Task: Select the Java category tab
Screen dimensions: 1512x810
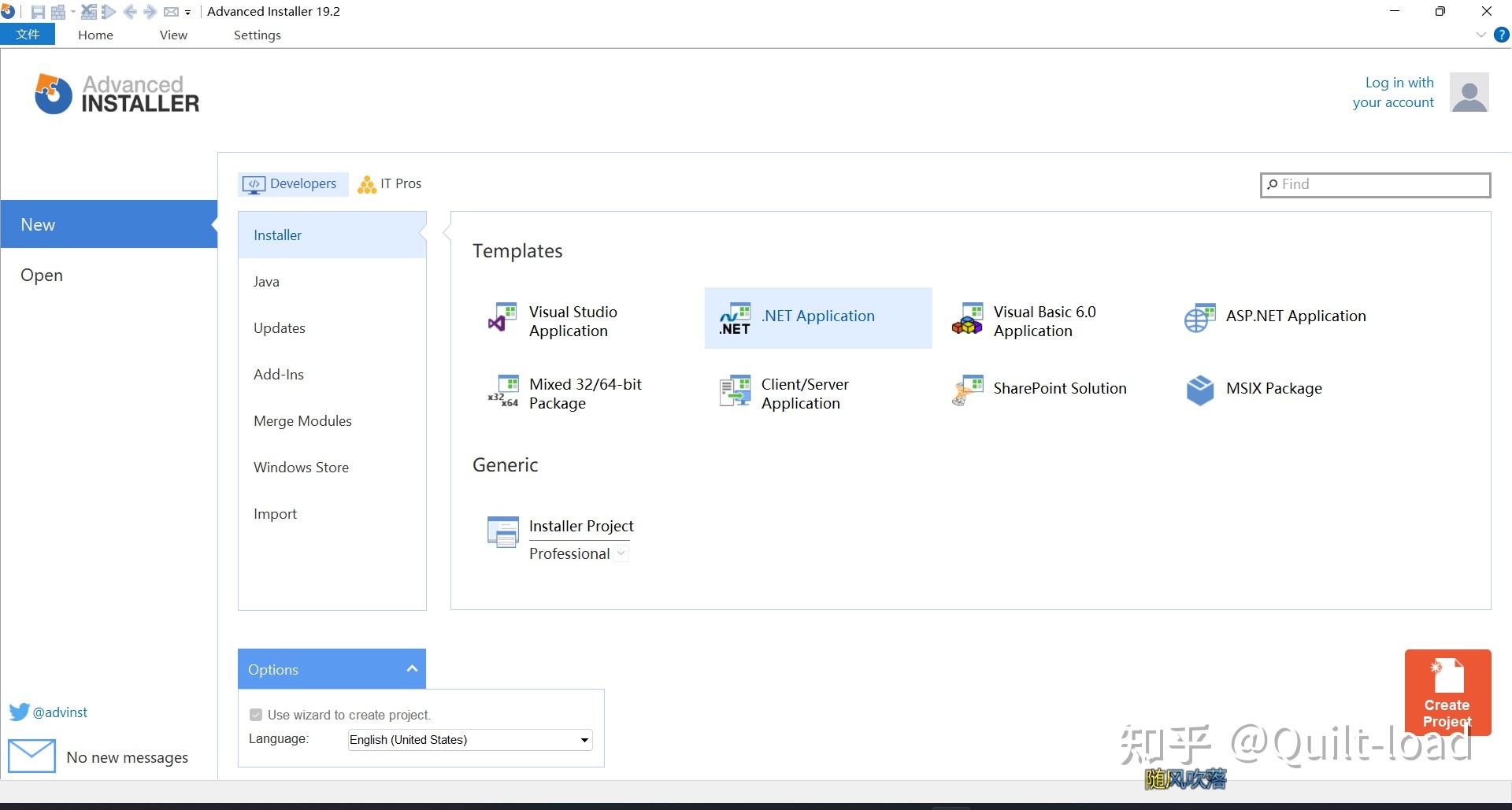Action: click(265, 281)
